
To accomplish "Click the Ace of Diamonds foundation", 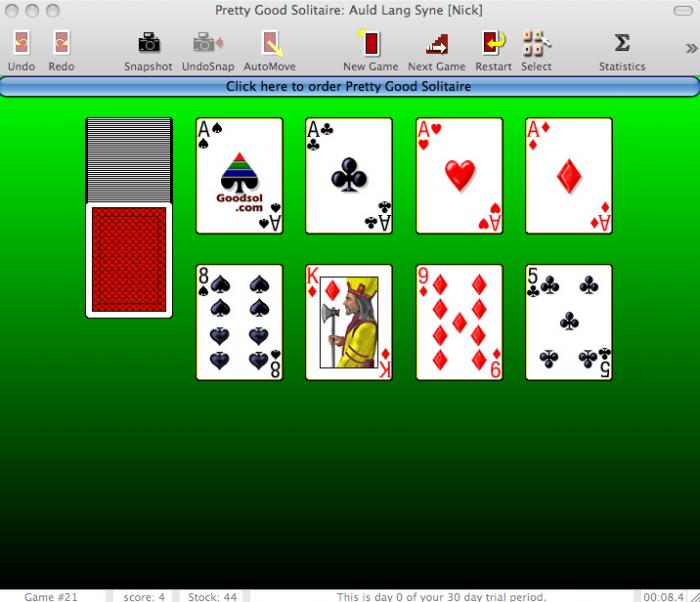I will 569,176.
